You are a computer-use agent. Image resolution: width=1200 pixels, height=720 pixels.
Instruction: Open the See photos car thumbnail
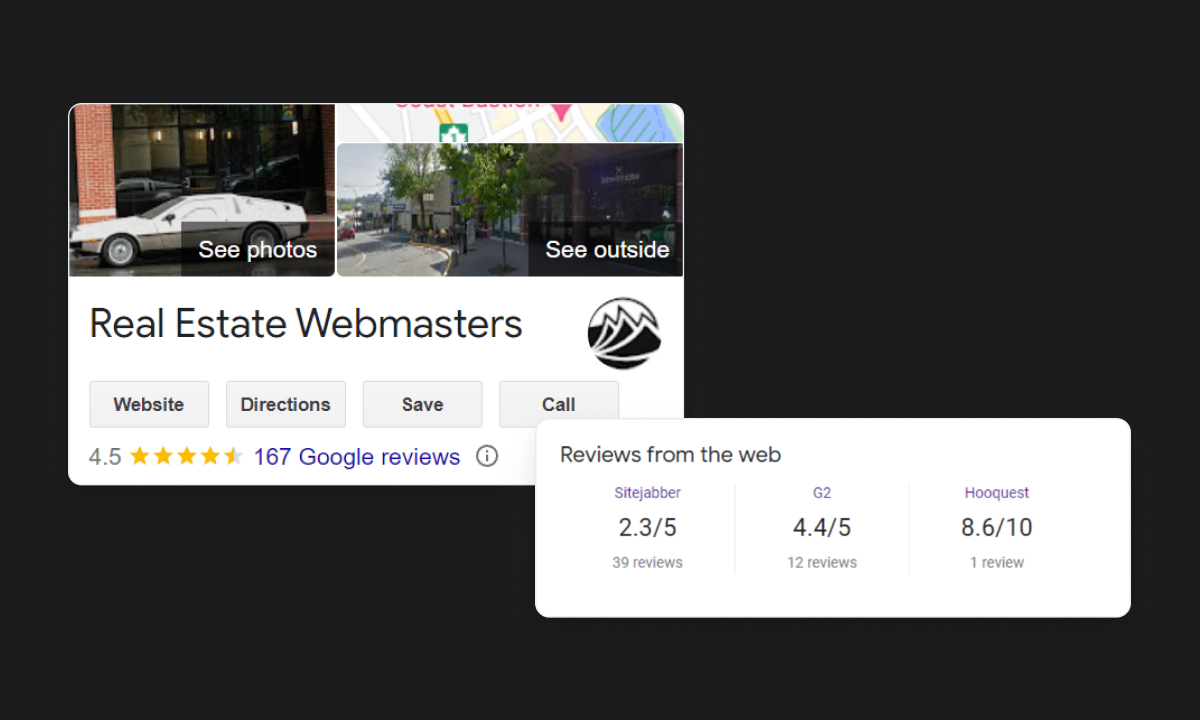202,190
